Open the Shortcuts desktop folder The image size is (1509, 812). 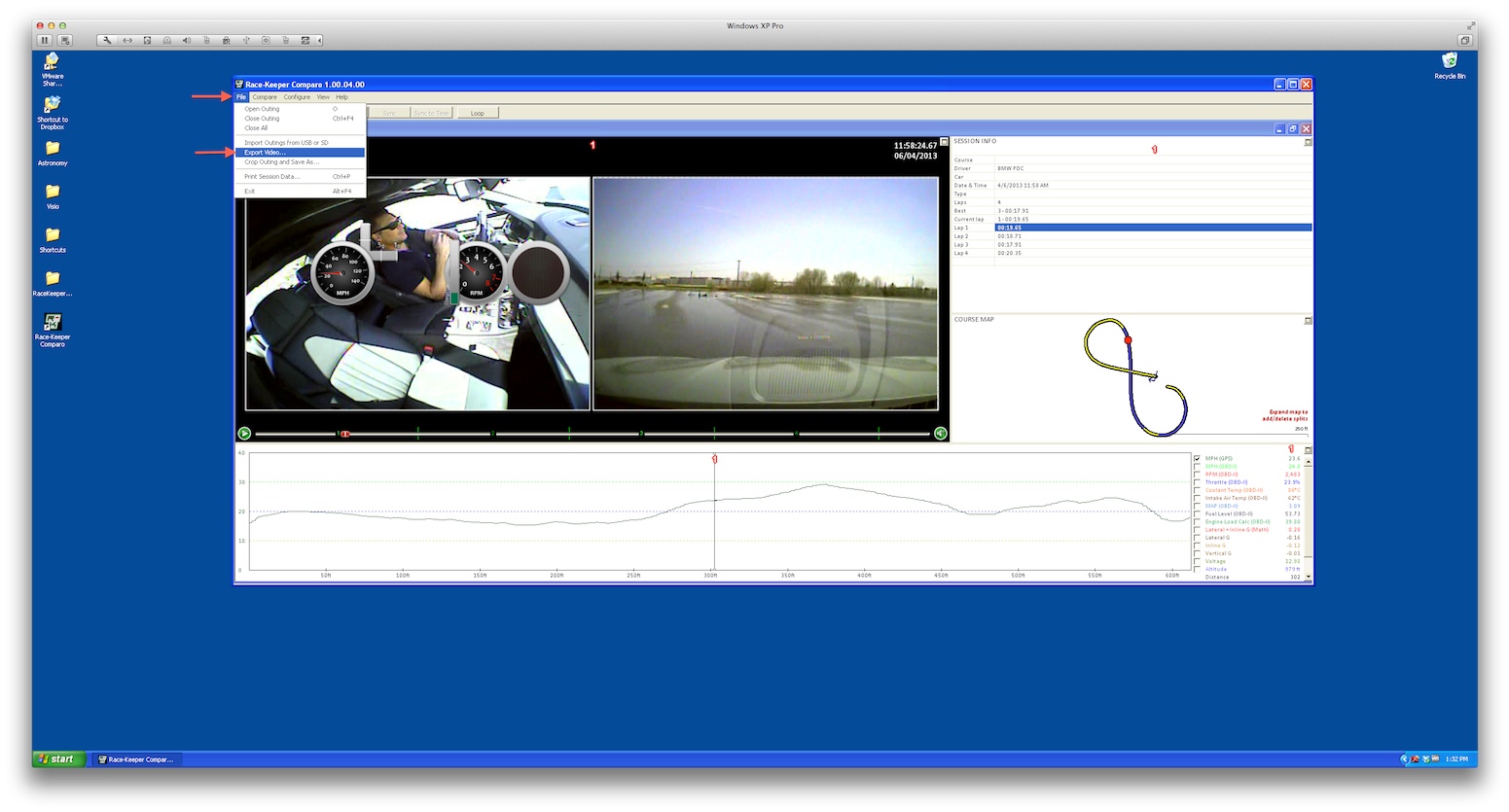click(53, 240)
